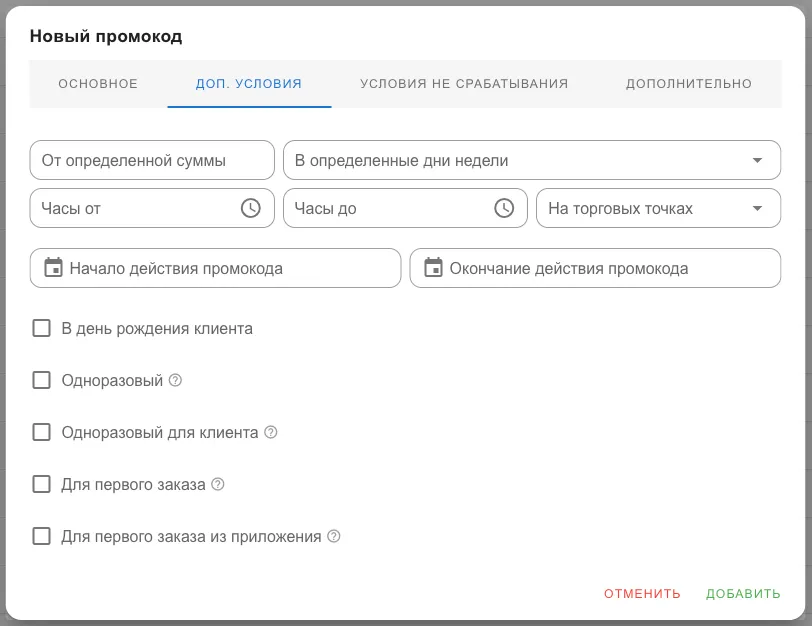Screen dimensions: 812x626
Task: Click the Отменить button
Action: 642,593
